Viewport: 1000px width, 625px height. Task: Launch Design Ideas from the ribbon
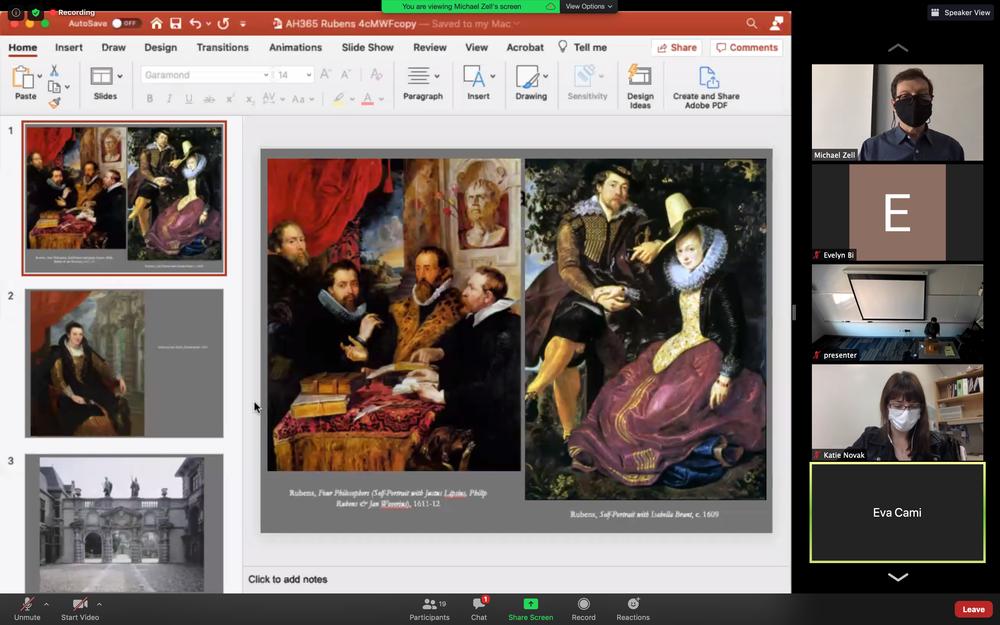point(640,76)
